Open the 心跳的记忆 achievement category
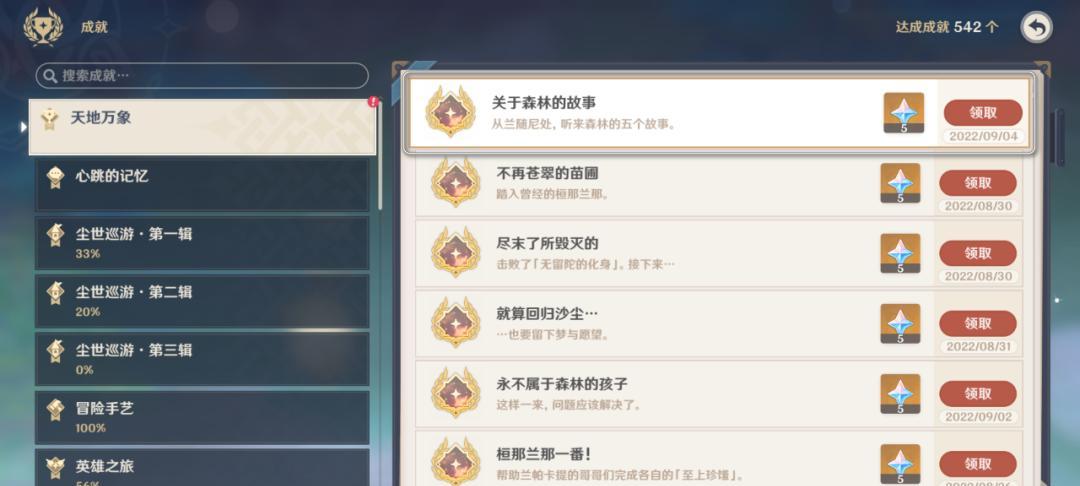The height and width of the screenshot is (486, 1080). [202, 185]
